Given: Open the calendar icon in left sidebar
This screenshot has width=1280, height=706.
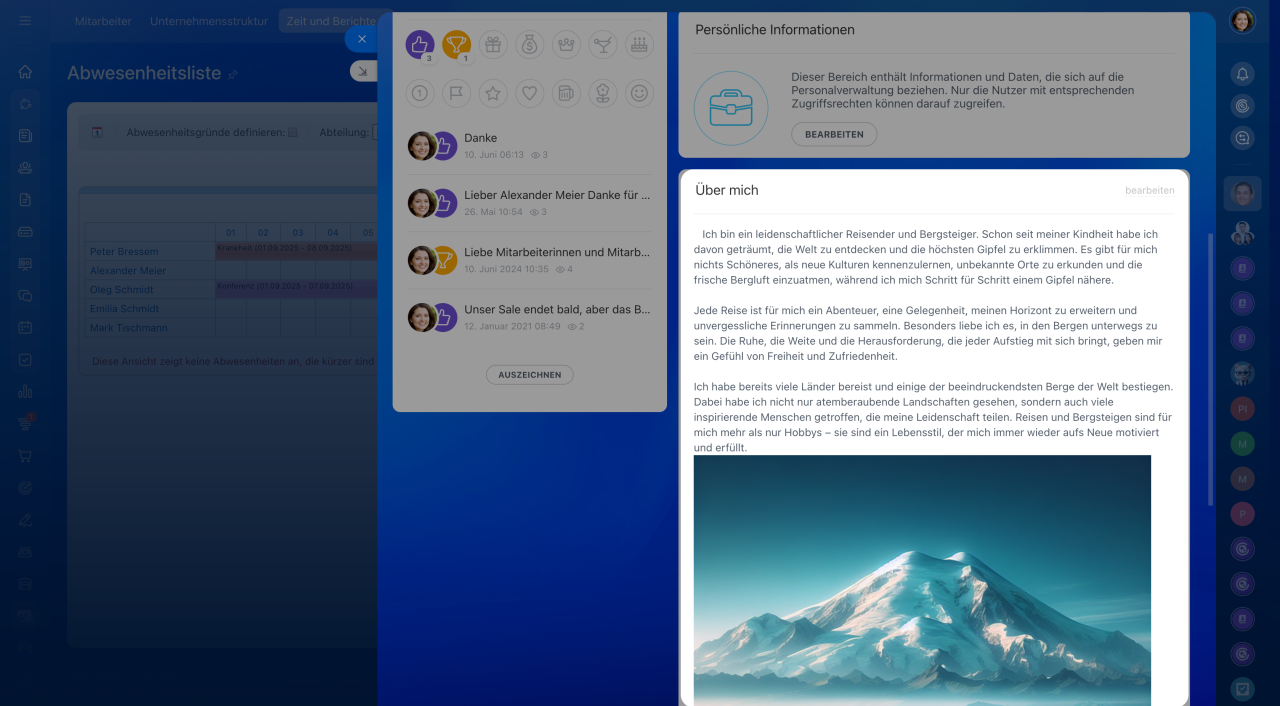Looking at the screenshot, I should pyautogui.click(x=25, y=328).
